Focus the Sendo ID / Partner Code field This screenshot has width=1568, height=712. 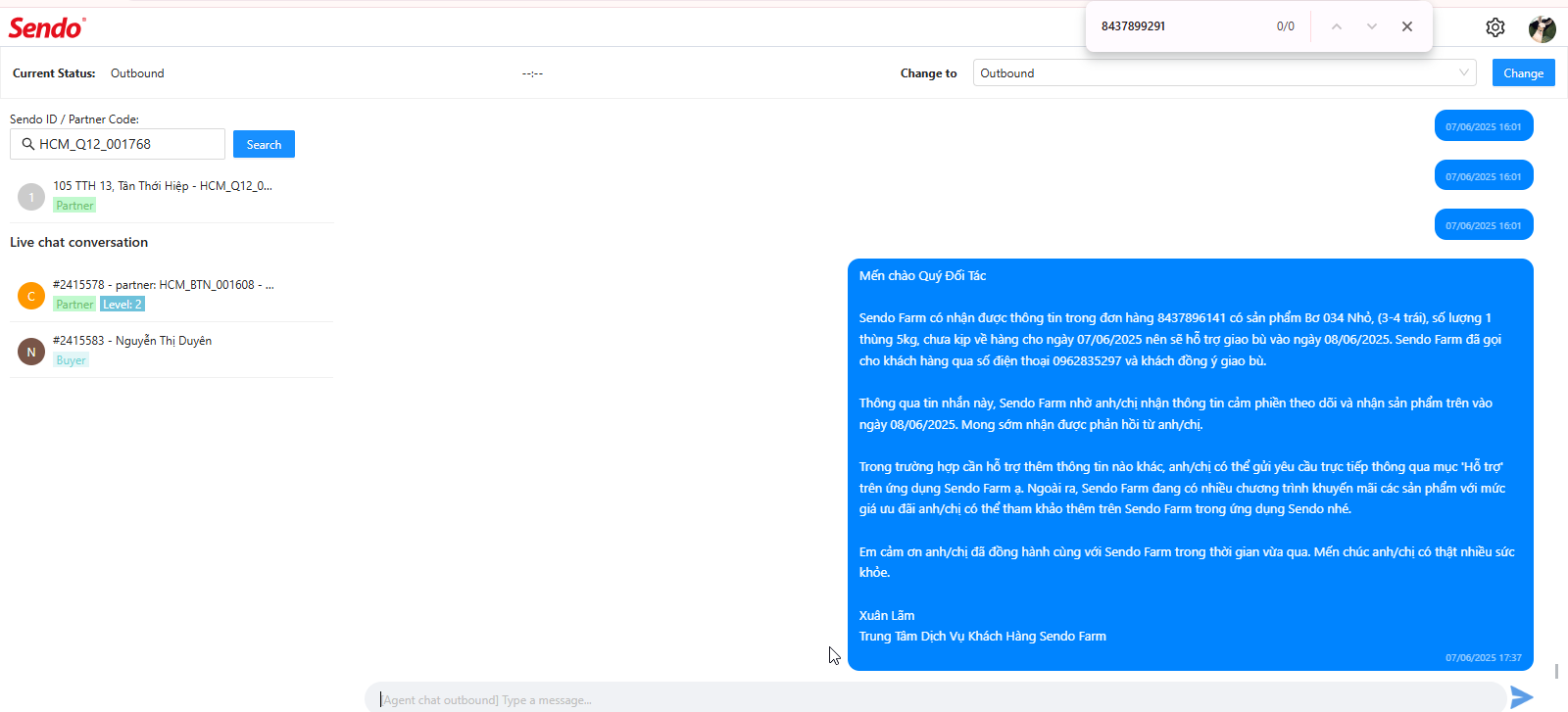pyautogui.click(x=118, y=144)
